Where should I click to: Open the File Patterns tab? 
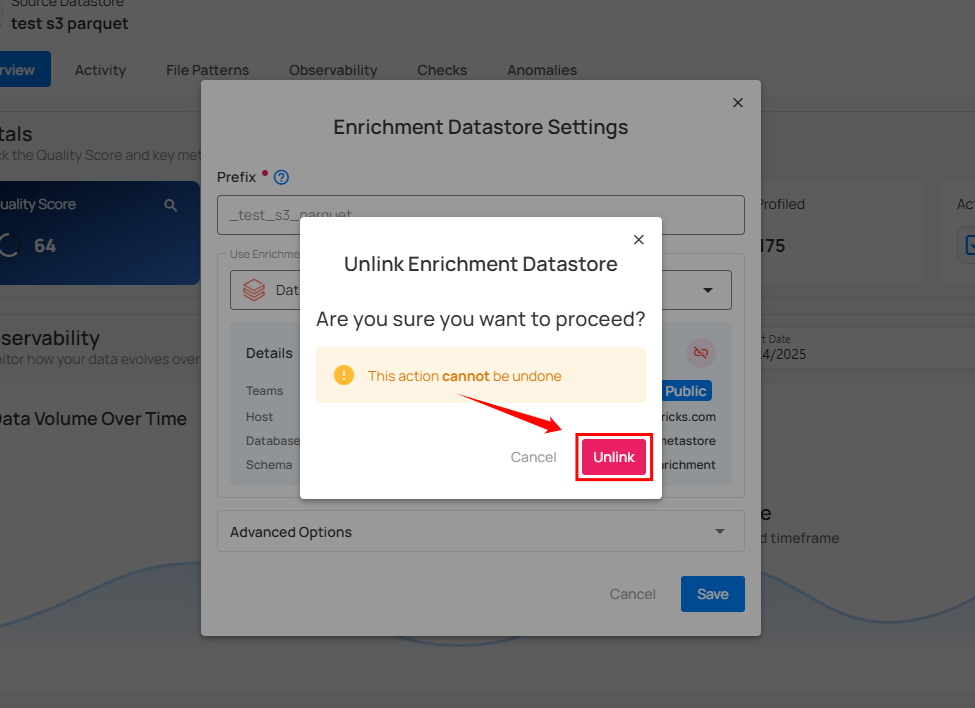[207, 70]
